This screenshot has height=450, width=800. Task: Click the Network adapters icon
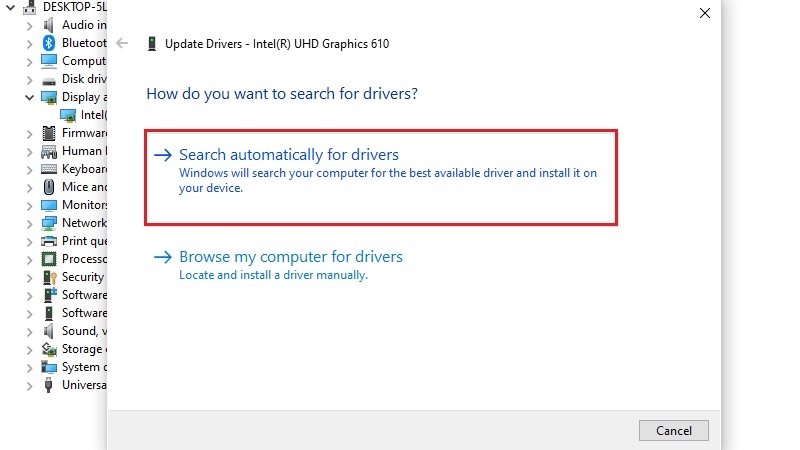49,223
